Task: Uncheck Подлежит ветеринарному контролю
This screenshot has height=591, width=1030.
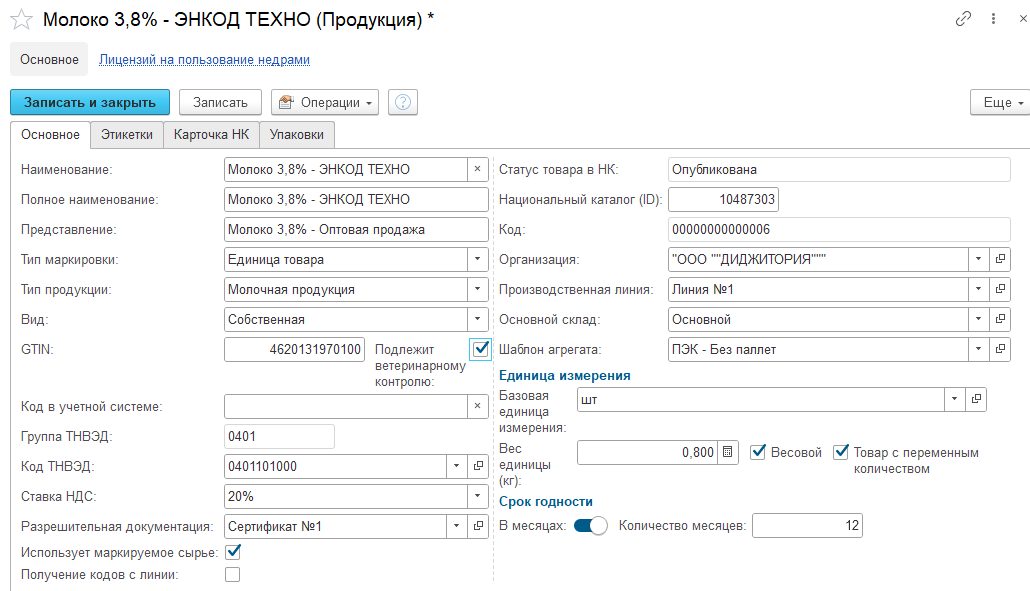Action: [481, 348]
